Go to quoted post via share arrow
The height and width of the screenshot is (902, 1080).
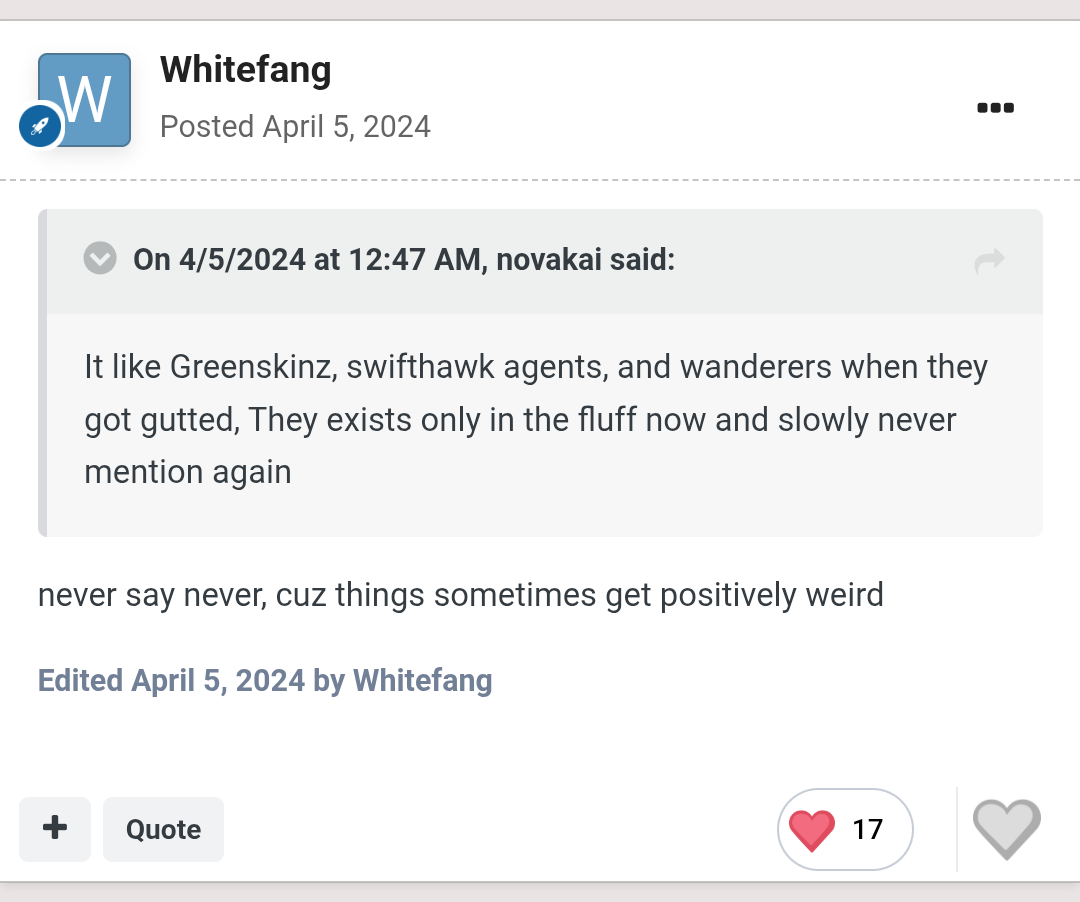tap(989, 260)
